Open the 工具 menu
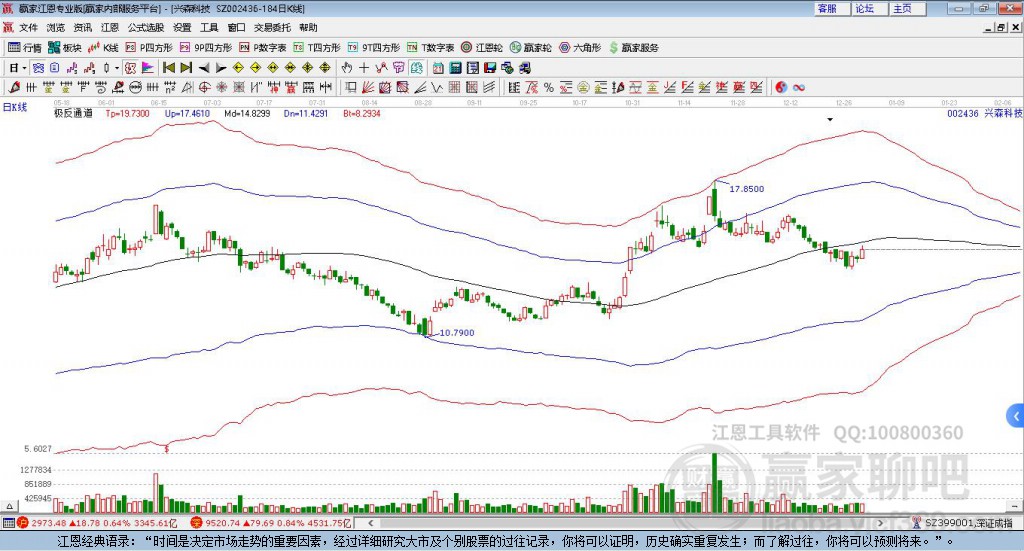This screenshot has width=1024, height=551. pyautogui.click(x=209, y=27)
